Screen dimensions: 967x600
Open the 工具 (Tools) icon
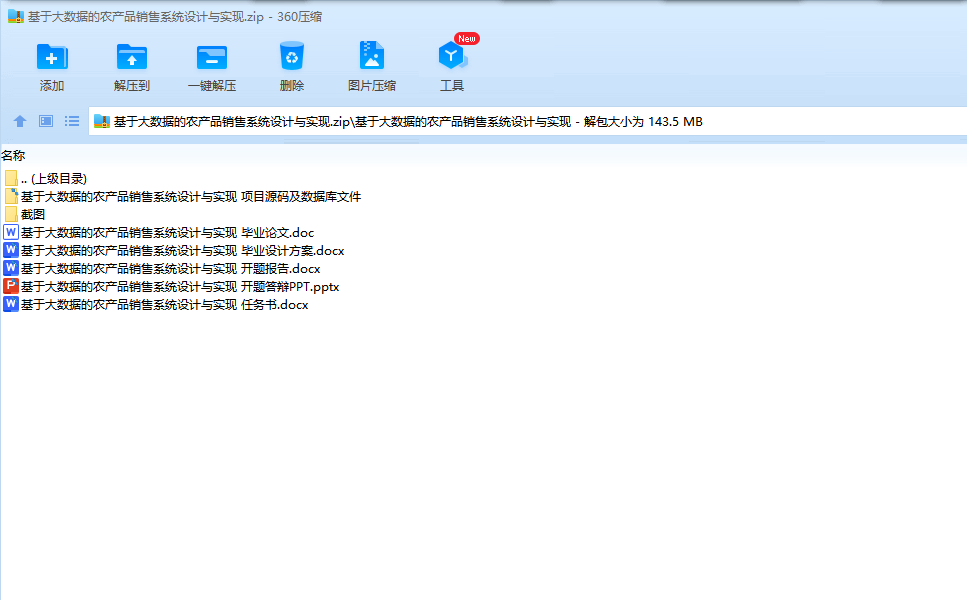(x=452, y=56)
